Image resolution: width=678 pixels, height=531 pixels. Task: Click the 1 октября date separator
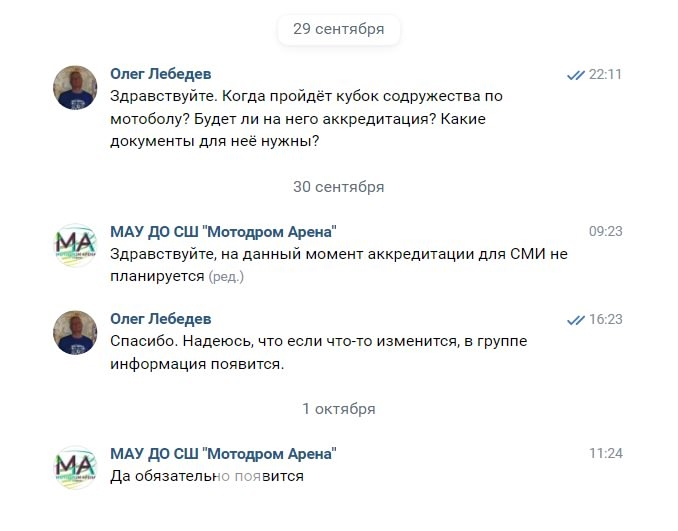pos(338,409)
